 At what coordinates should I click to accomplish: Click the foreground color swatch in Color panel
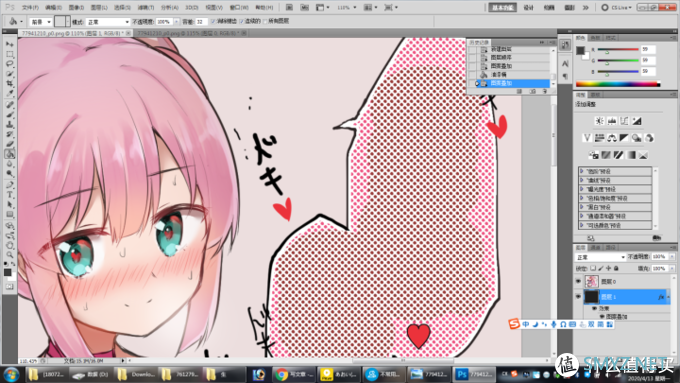(580, 50)
